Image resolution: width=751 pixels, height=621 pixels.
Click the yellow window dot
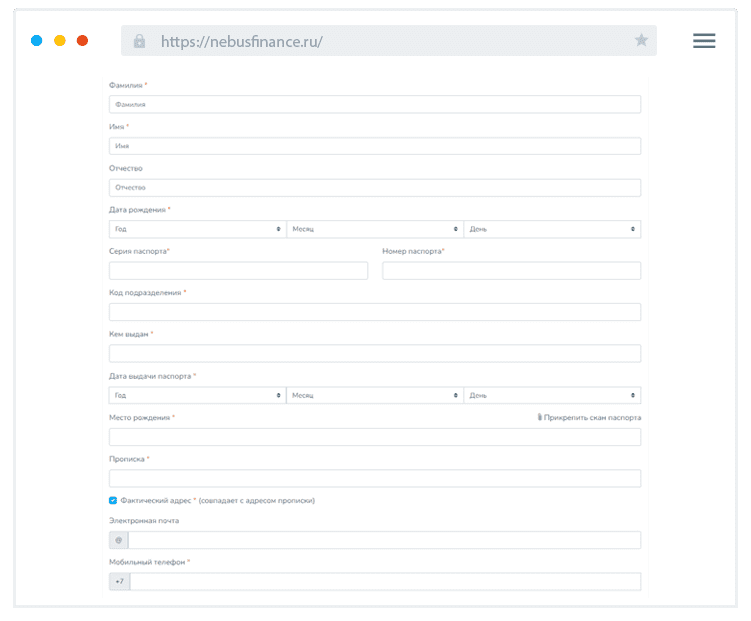tap(60, 41)
